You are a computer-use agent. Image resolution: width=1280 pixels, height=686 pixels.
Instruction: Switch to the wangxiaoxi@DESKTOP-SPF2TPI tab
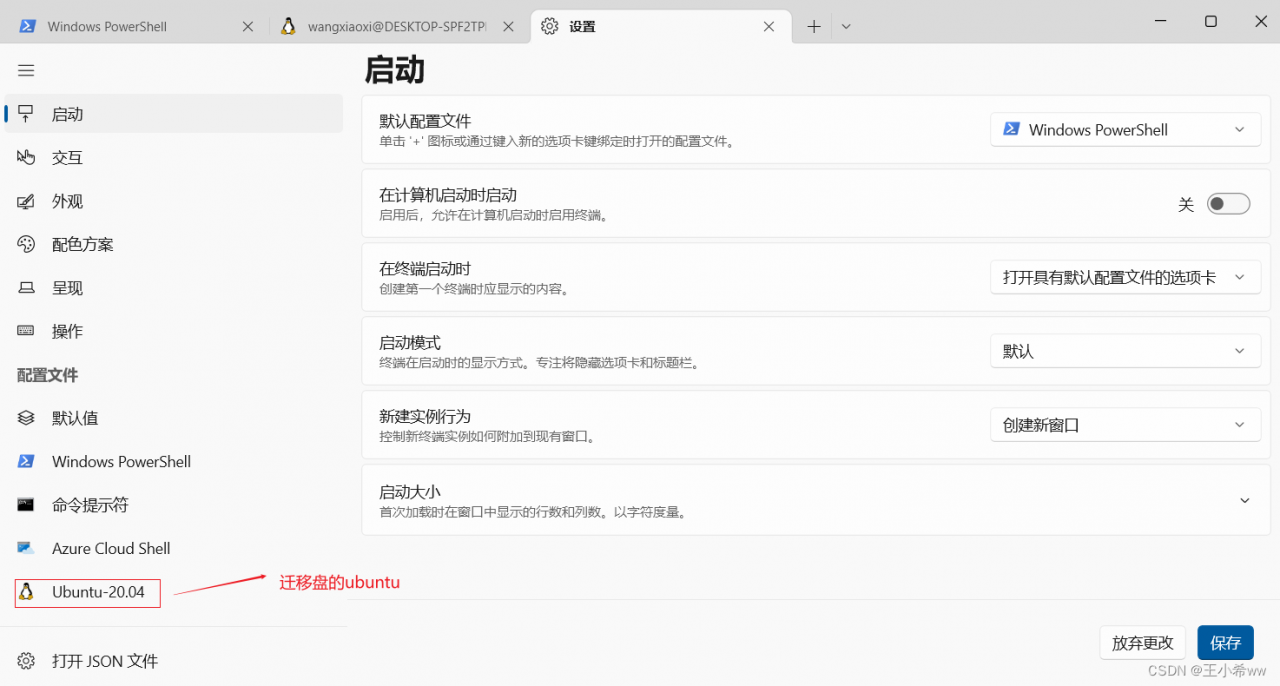pos(390,26)
